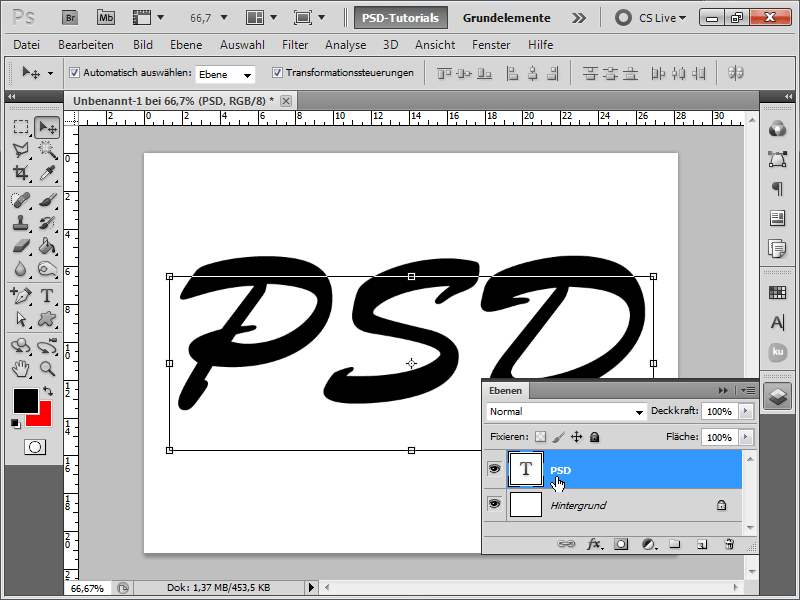
Task: Select the Eraser tool
Action: coord(20,246)
